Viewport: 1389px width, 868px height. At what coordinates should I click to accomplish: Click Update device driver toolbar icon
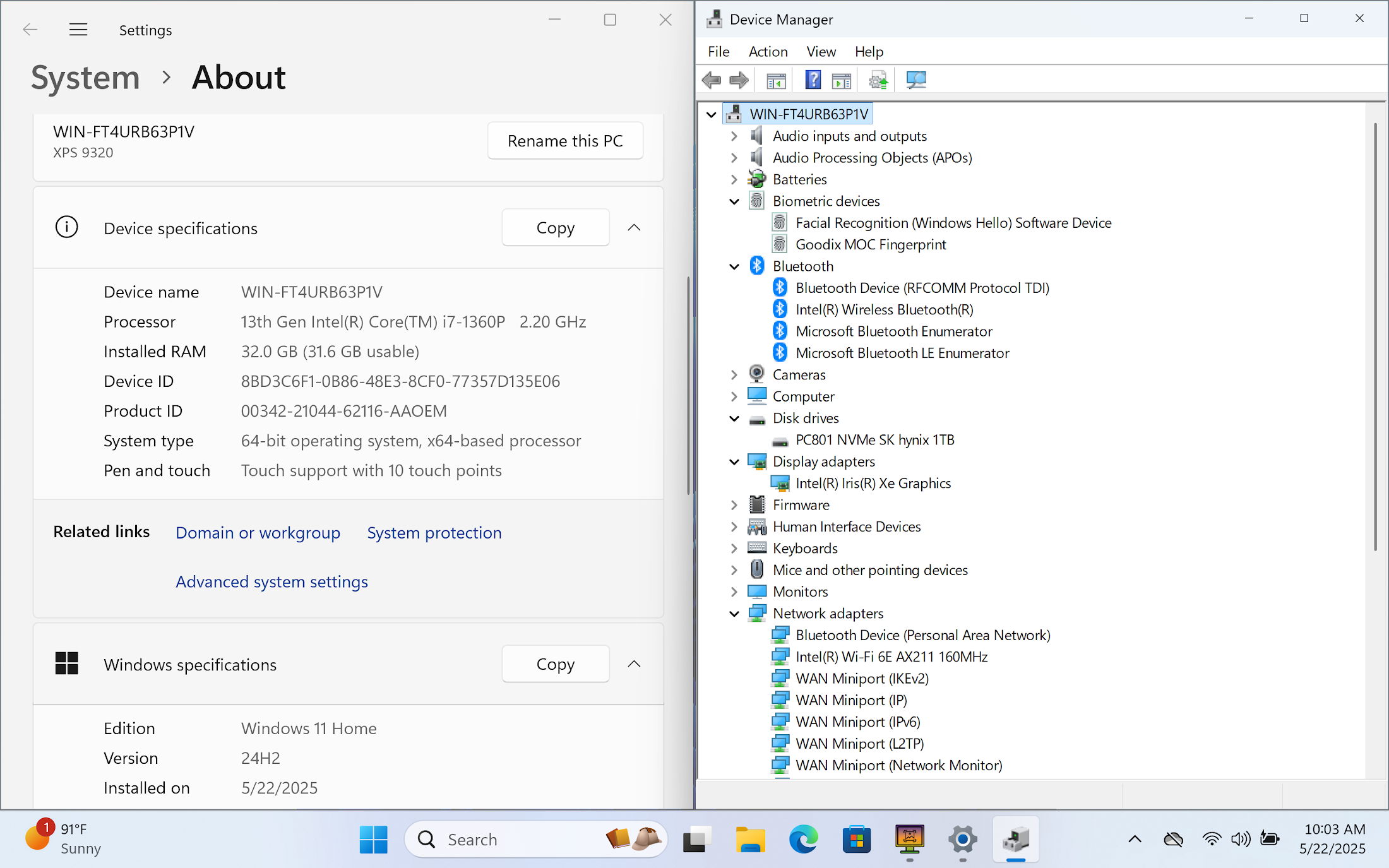click(x=878, y=80)
